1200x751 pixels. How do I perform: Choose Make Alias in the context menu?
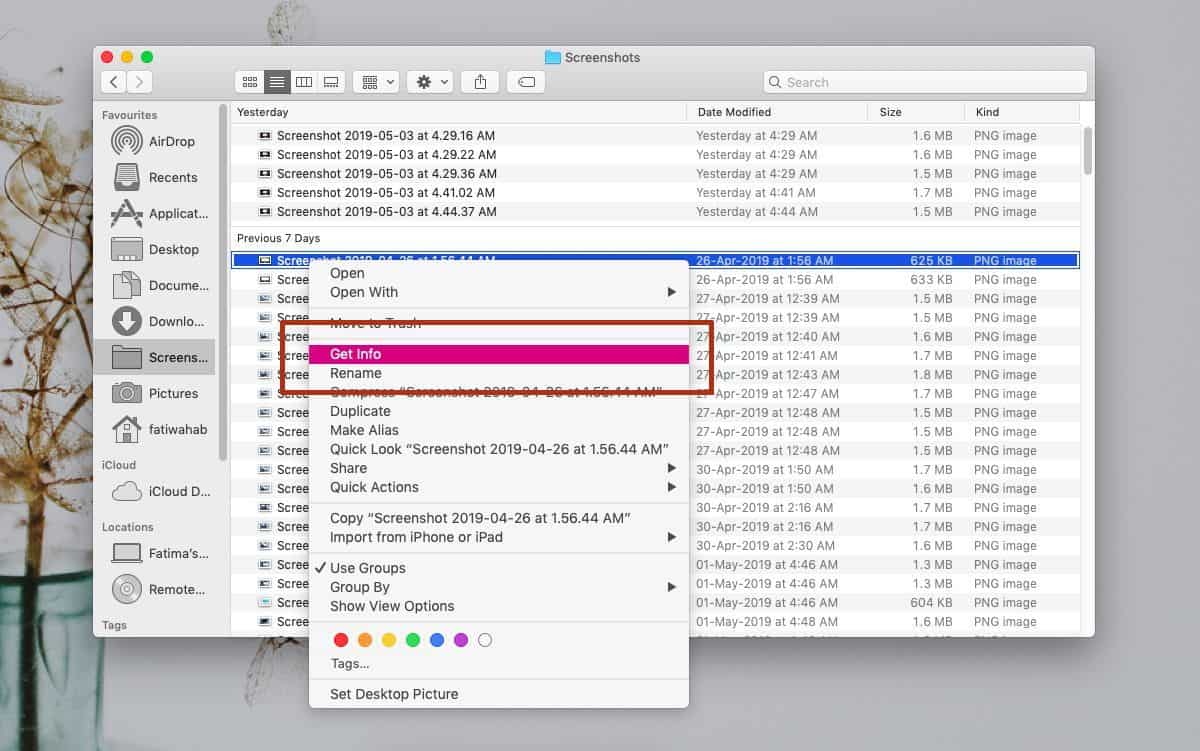click(x=499, y=430)
